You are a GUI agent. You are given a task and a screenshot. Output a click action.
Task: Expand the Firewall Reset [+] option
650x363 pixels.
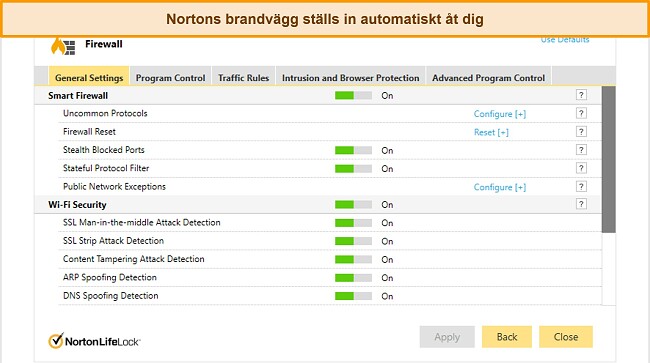pyautogui.click(x=491, y=132)
